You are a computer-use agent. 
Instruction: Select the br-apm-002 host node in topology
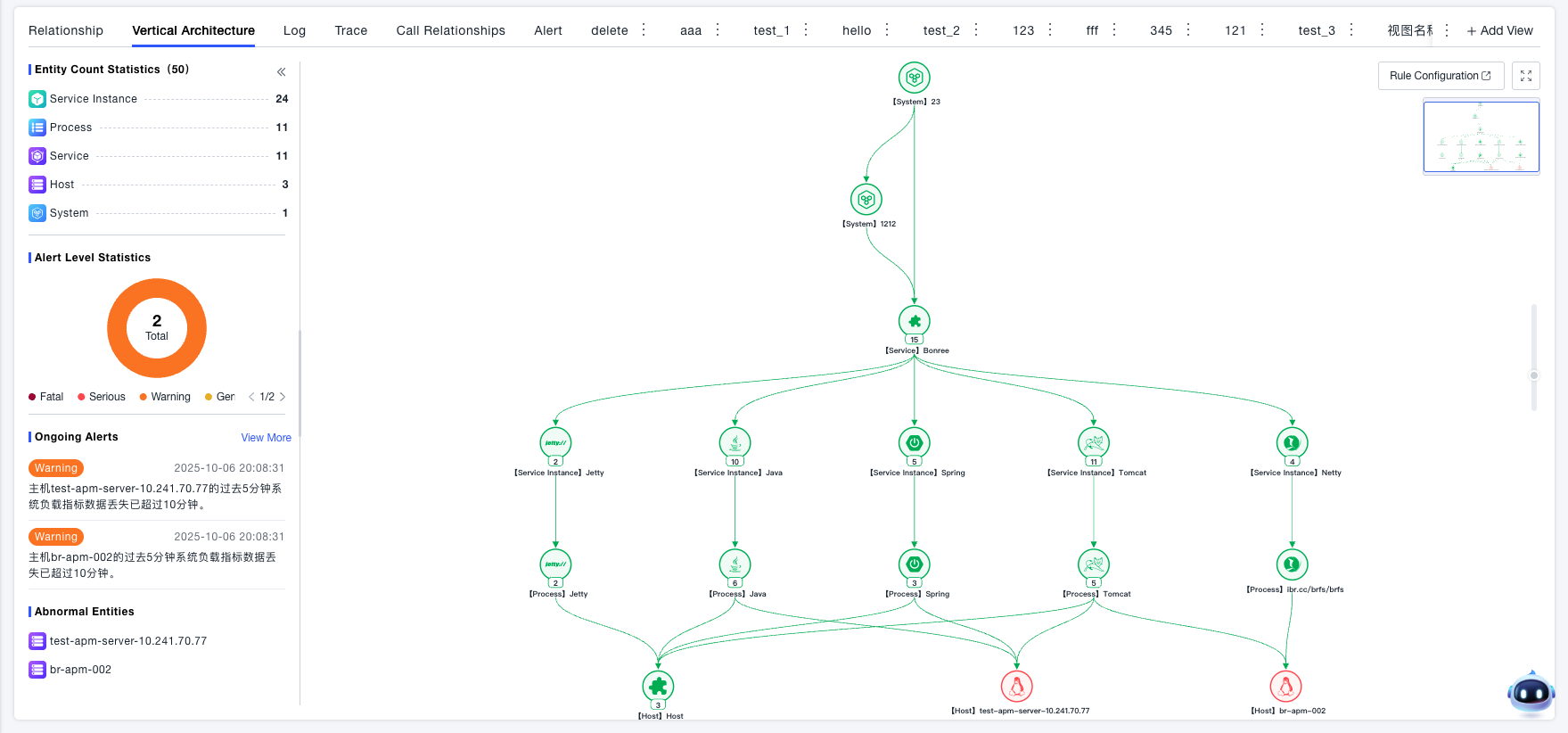click(x=1285, y=687)
